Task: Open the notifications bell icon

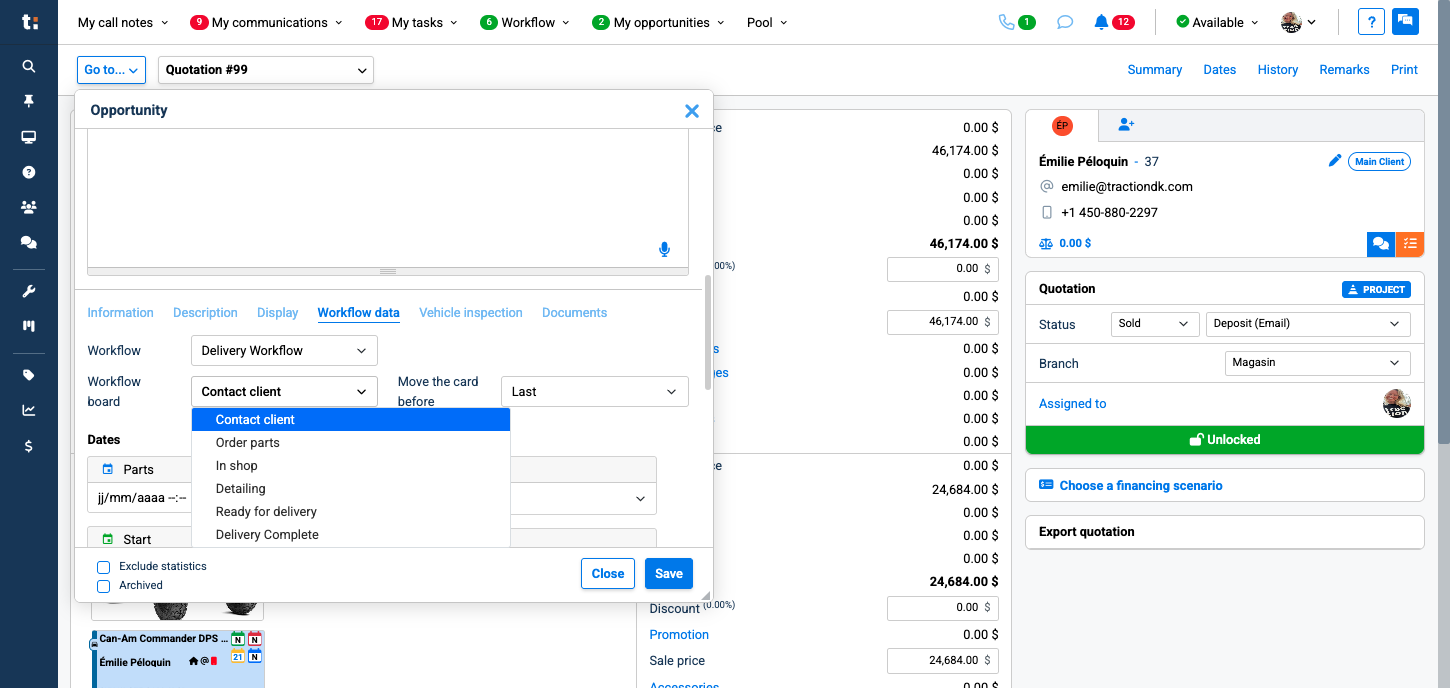Action: pyautogui.click(x=1101, y=22)
